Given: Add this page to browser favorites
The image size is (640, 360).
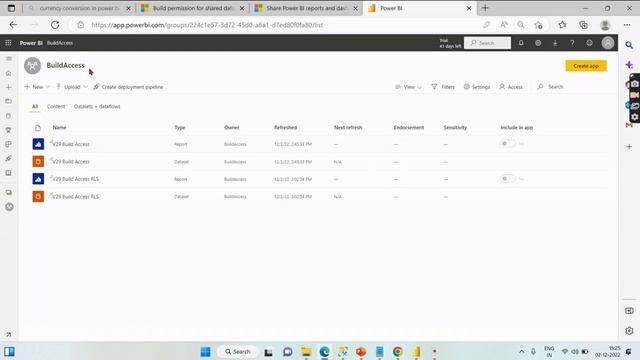Looking at the screenshot, I should (538, 25).
